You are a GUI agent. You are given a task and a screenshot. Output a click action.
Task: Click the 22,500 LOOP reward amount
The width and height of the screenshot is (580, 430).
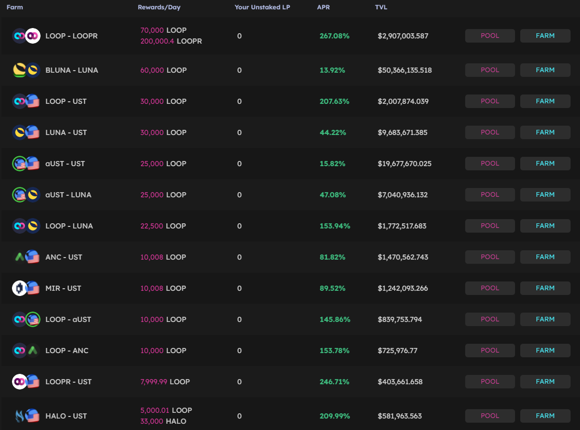tap(163, 226)
